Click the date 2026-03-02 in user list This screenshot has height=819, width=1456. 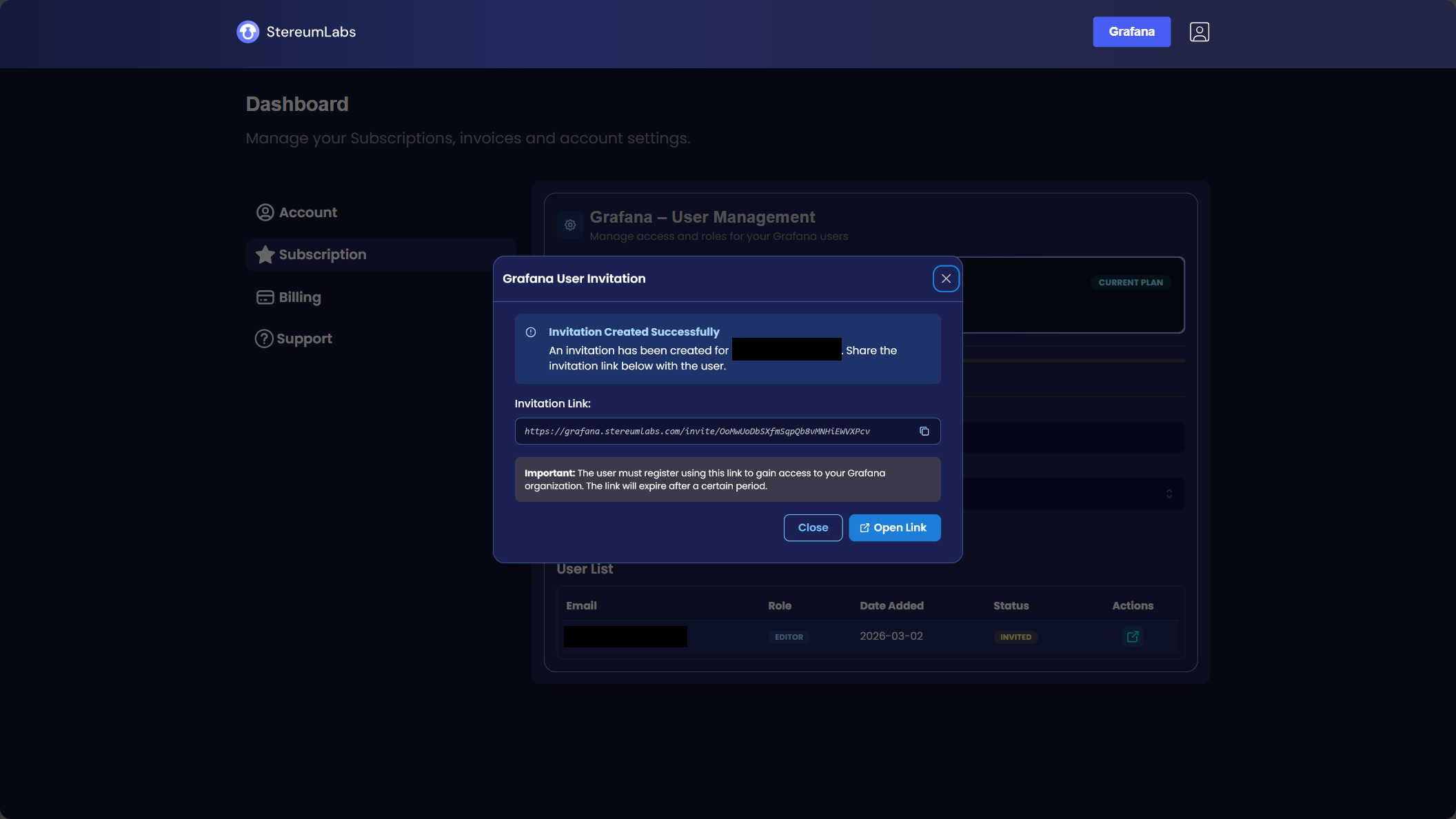pyautogui.click(x=891, y=636)
